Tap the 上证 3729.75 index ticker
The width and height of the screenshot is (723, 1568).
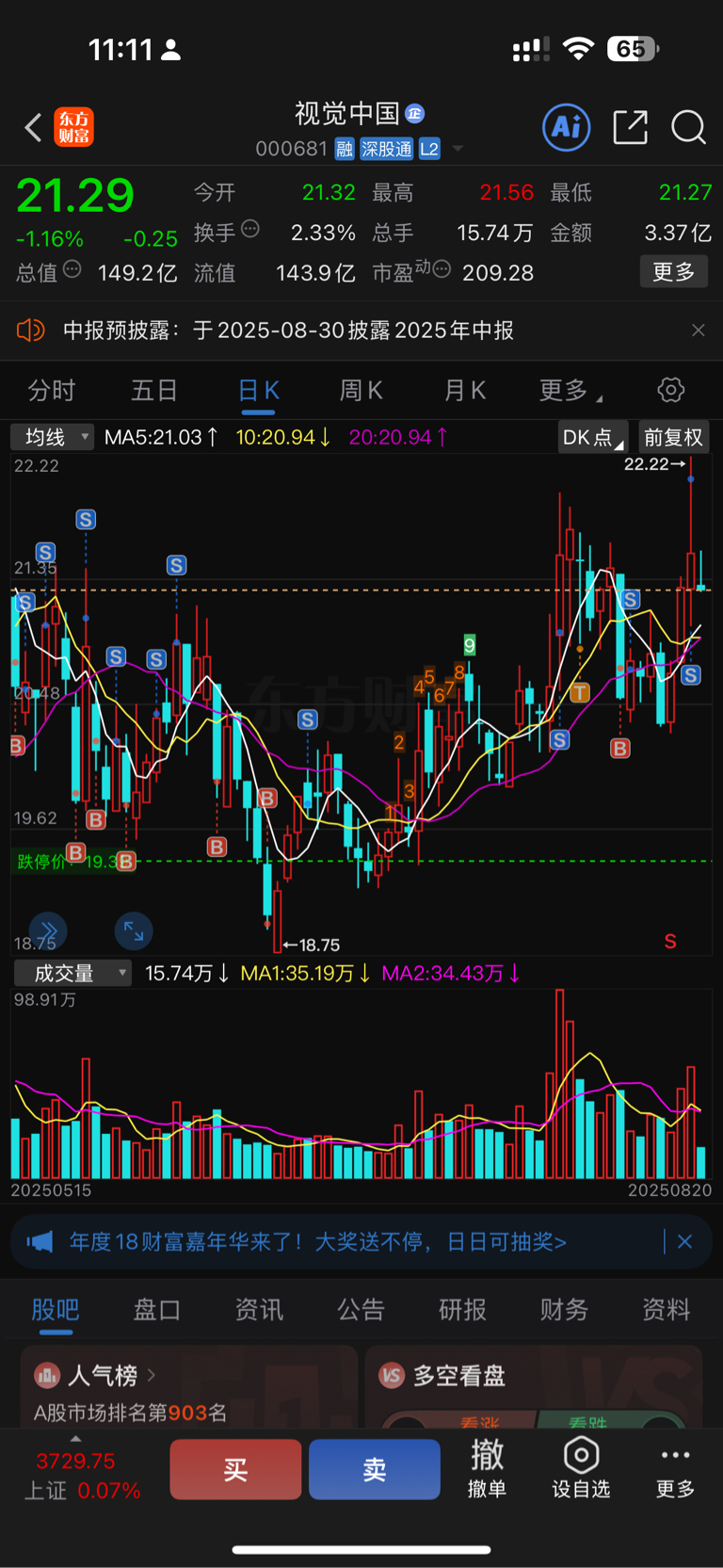(82, 1476)
